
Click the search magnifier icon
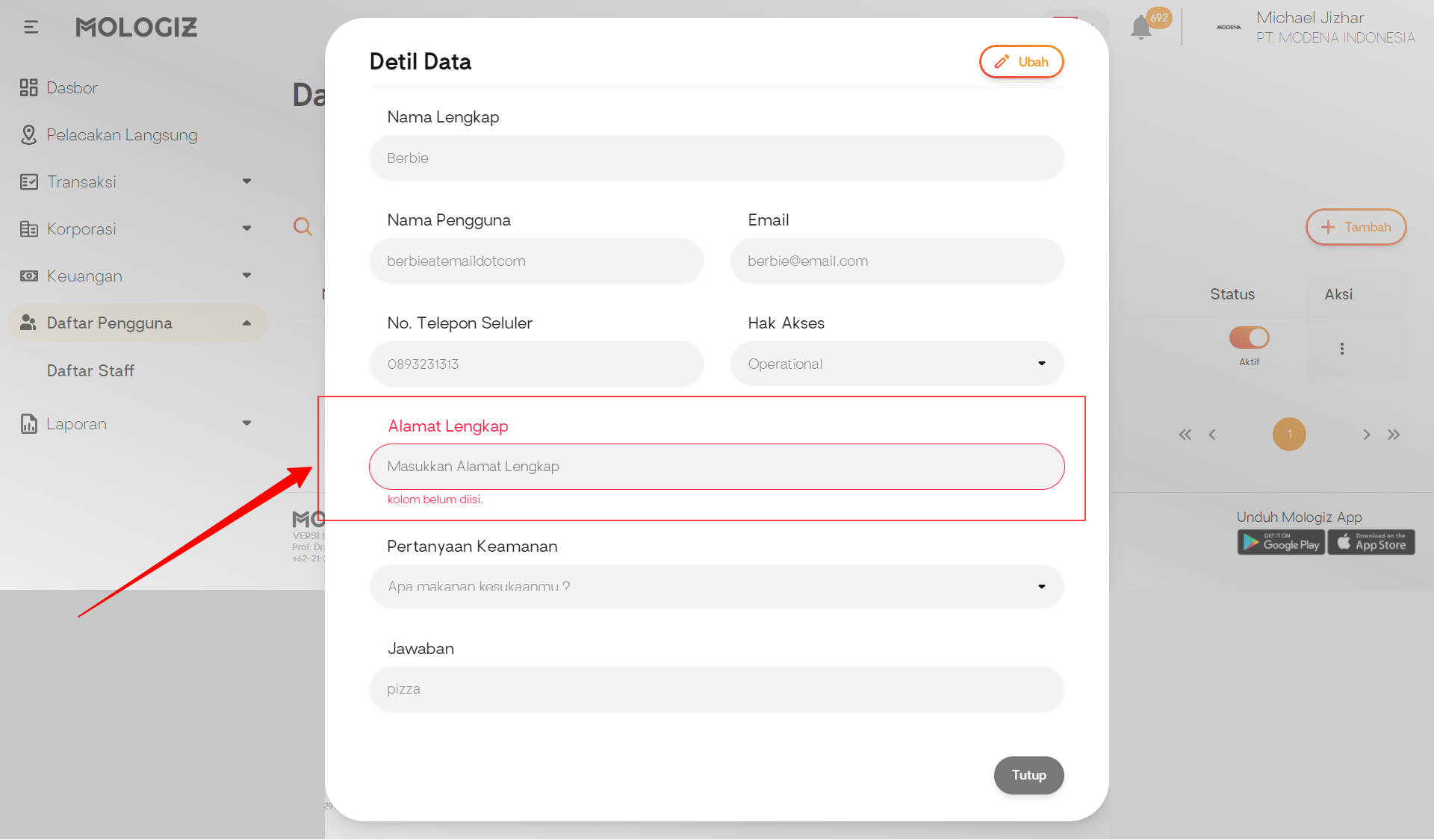click(302, 226)
